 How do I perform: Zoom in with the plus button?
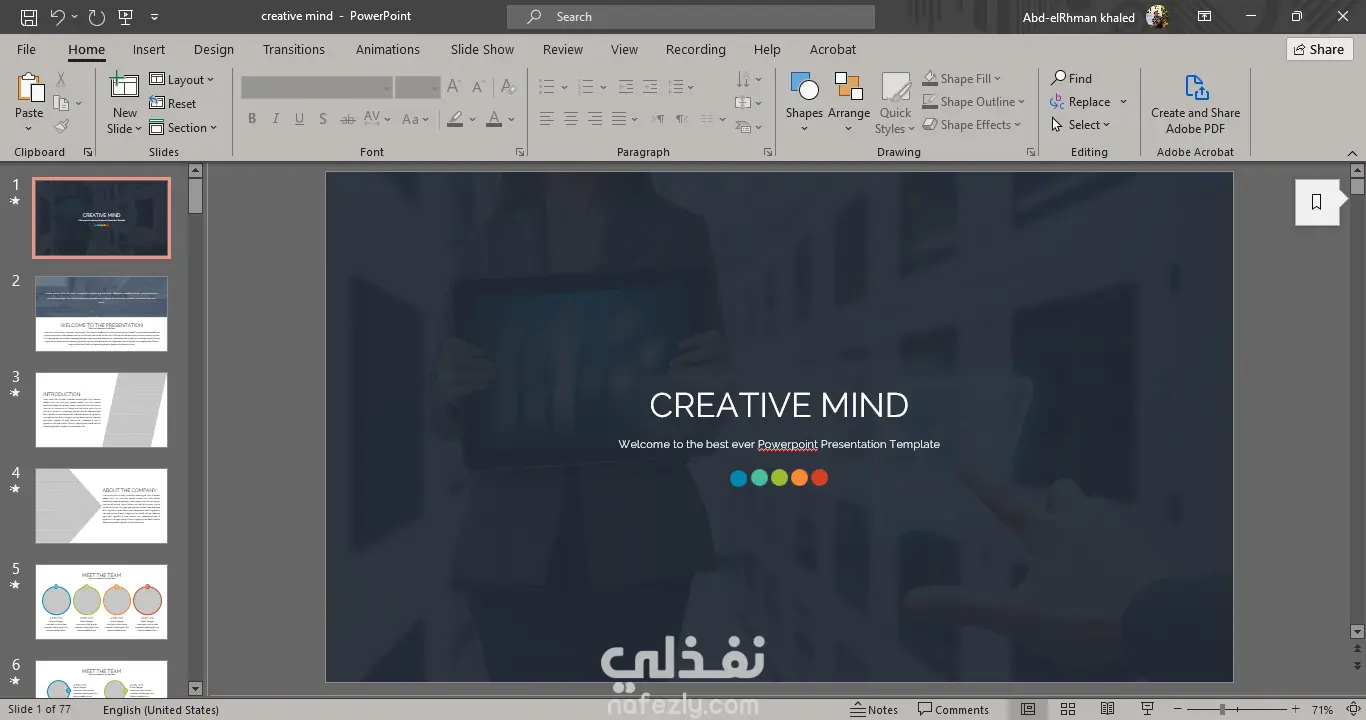[x=1296, y=710]
